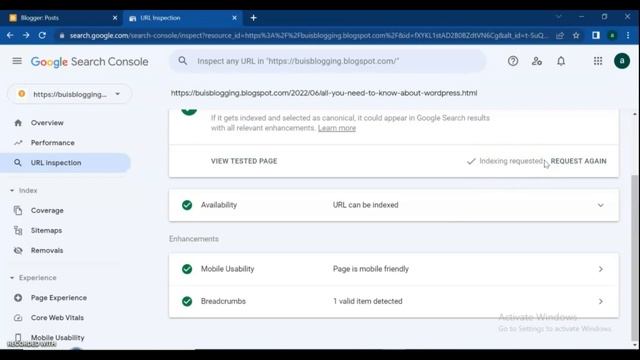Open Sitemaps page
The height and width of the screenshot is (360, 640).
[46, 231]
